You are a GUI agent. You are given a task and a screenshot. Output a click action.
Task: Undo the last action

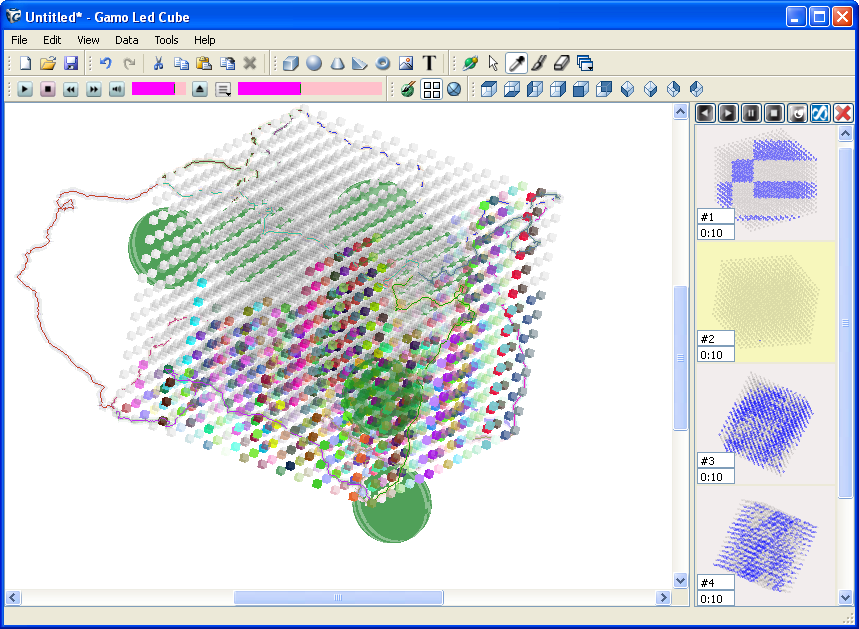106,64
